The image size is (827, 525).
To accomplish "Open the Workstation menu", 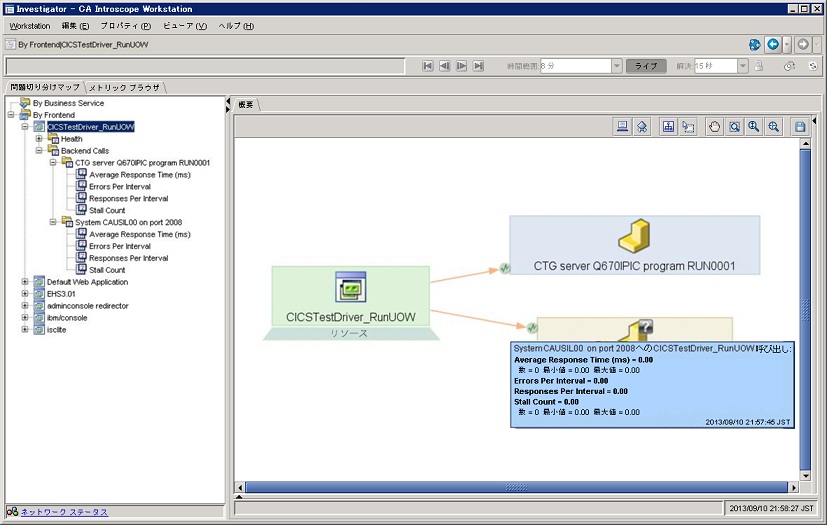I will coord(30,26).
